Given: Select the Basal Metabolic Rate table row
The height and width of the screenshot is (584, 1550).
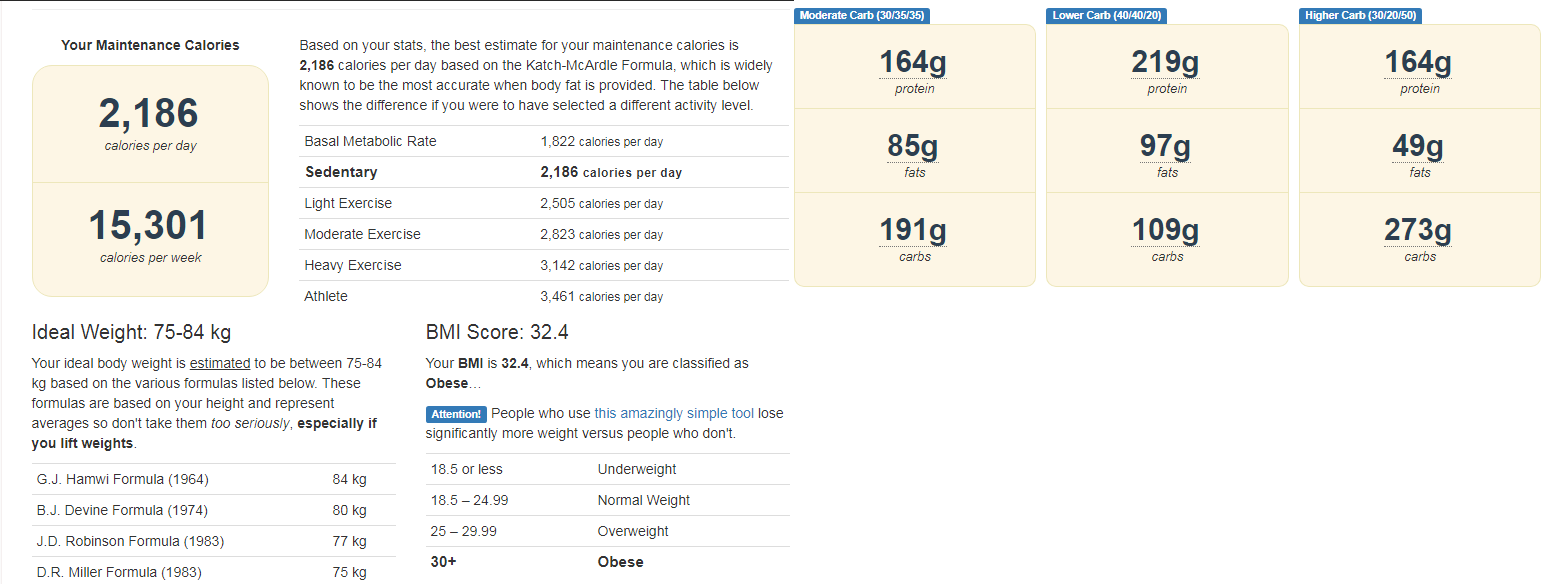Looking at the screenshot, I should (x=543, y=141).
